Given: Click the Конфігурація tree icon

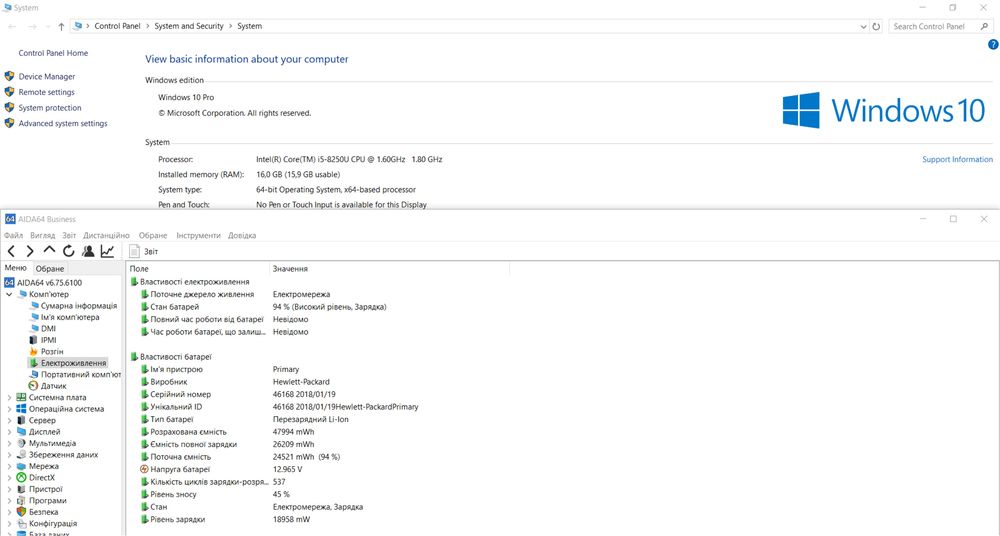Looking at the screenshot, I should [21, 523].
